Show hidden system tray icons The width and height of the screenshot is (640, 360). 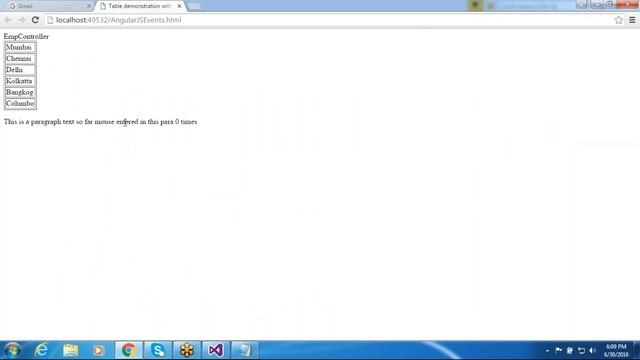[x=547, y=351]
